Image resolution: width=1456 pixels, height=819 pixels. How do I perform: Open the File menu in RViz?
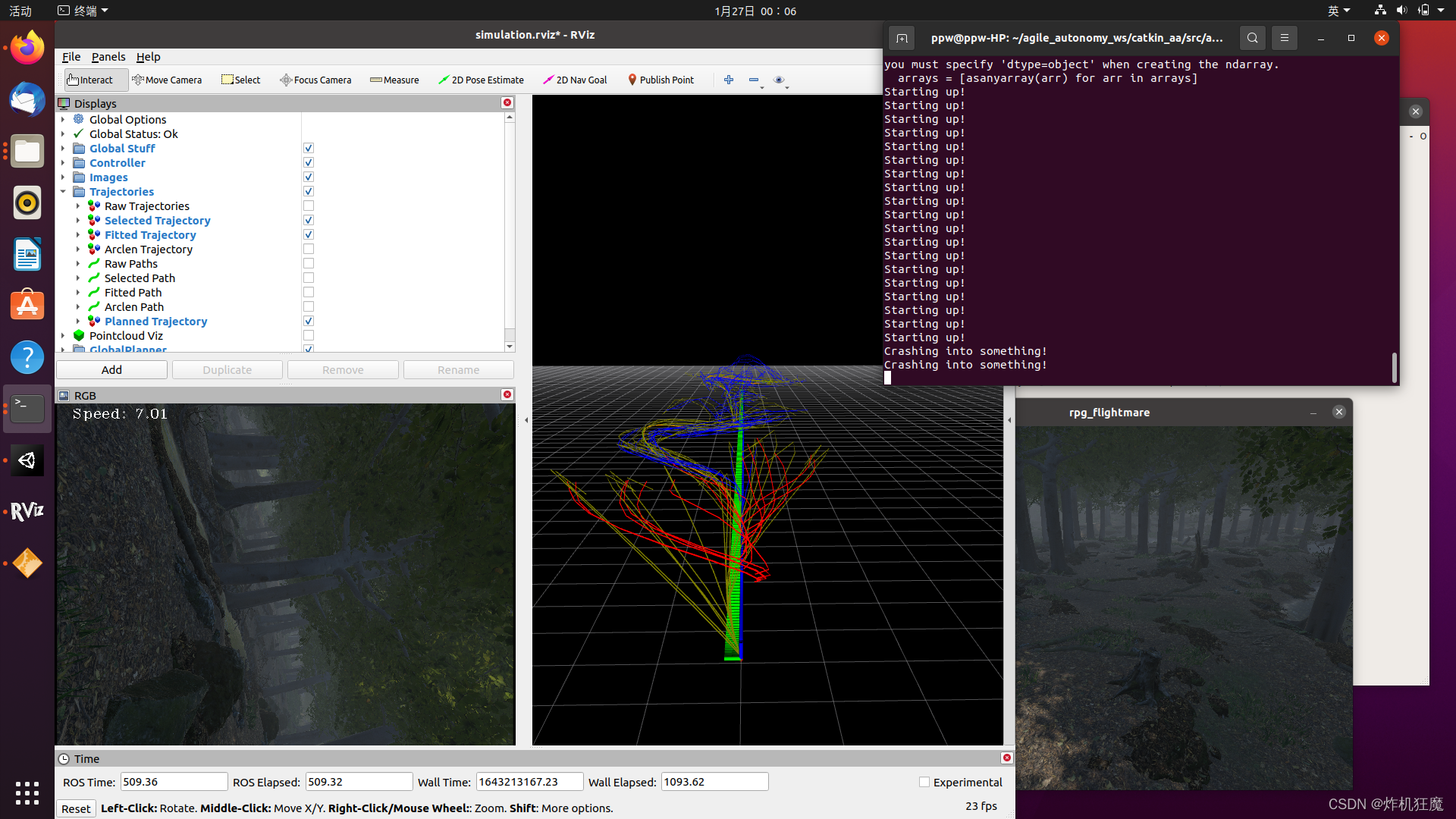point(70,55)
